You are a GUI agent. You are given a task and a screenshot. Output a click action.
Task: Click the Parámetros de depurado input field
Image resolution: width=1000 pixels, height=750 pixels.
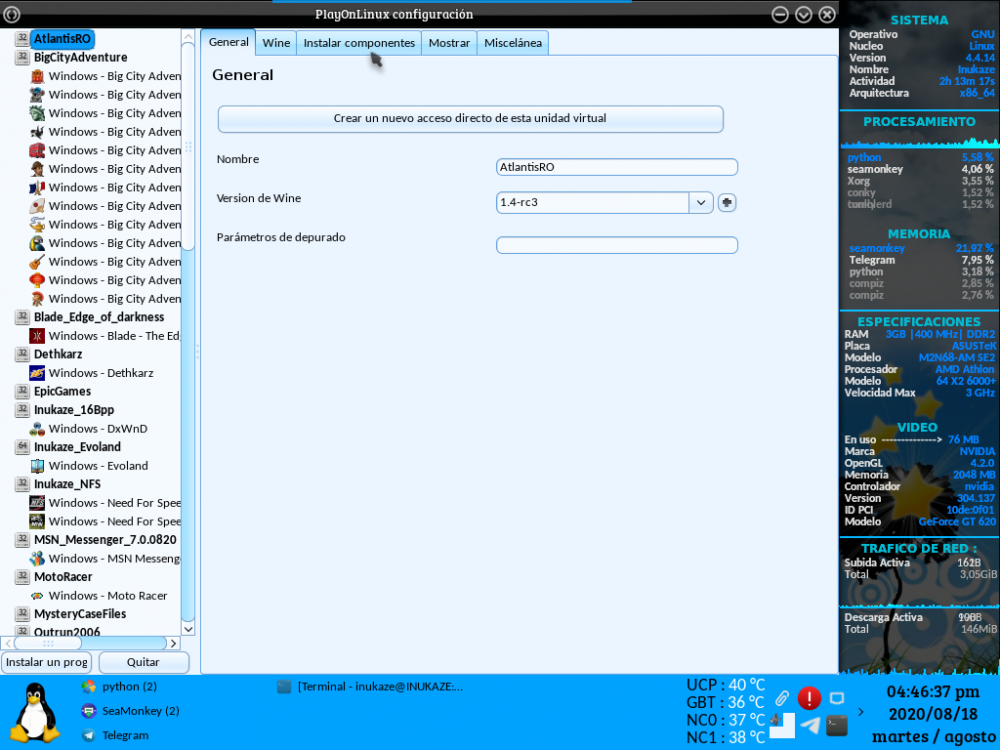pos(617,245)
